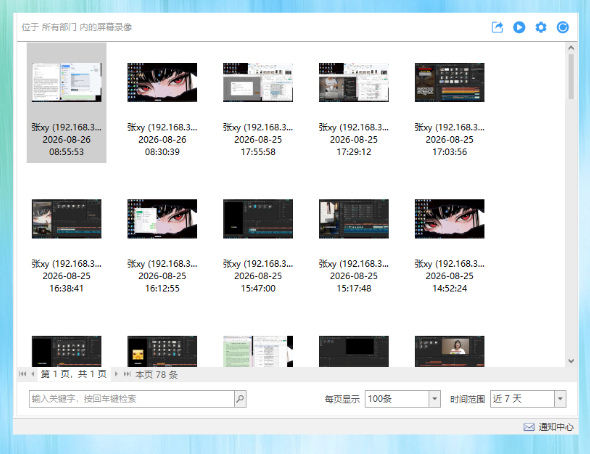Go to next page arrow
590x454 pixels.
pos(116,374)
